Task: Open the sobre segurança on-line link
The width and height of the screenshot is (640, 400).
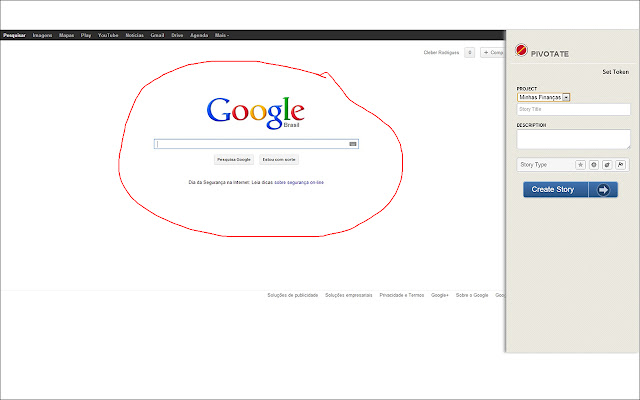Action: point(299,182)
